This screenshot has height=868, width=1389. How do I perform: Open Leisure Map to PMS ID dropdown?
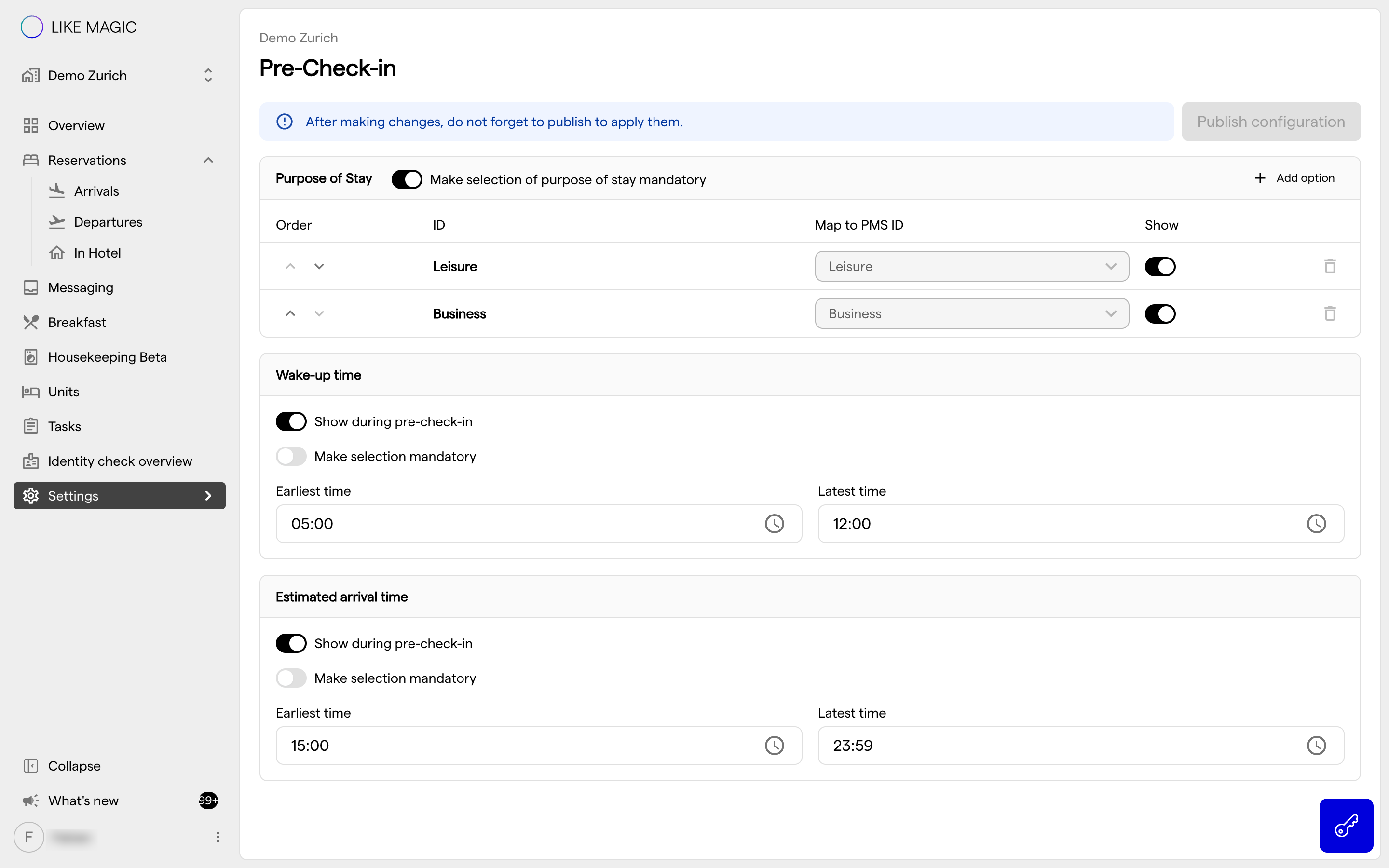972,266
